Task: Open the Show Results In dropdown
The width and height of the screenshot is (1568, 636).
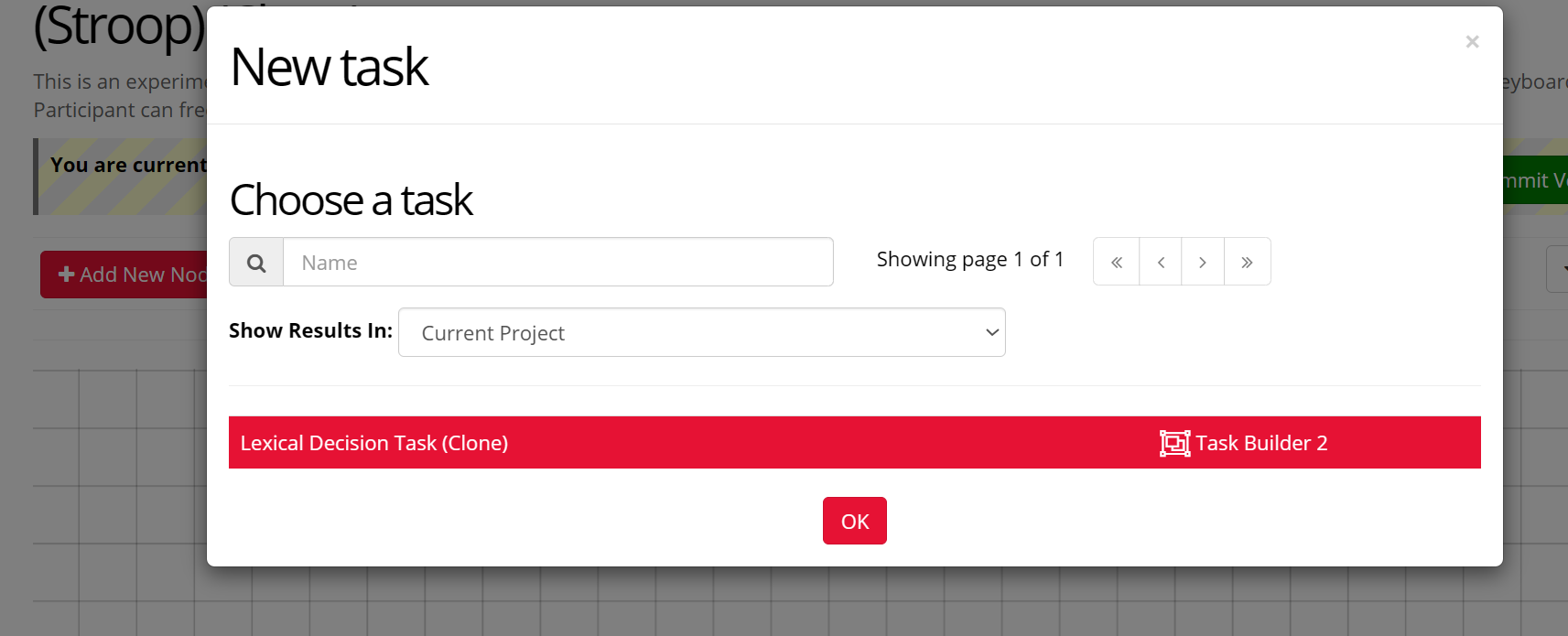Action: click(701, 333)
